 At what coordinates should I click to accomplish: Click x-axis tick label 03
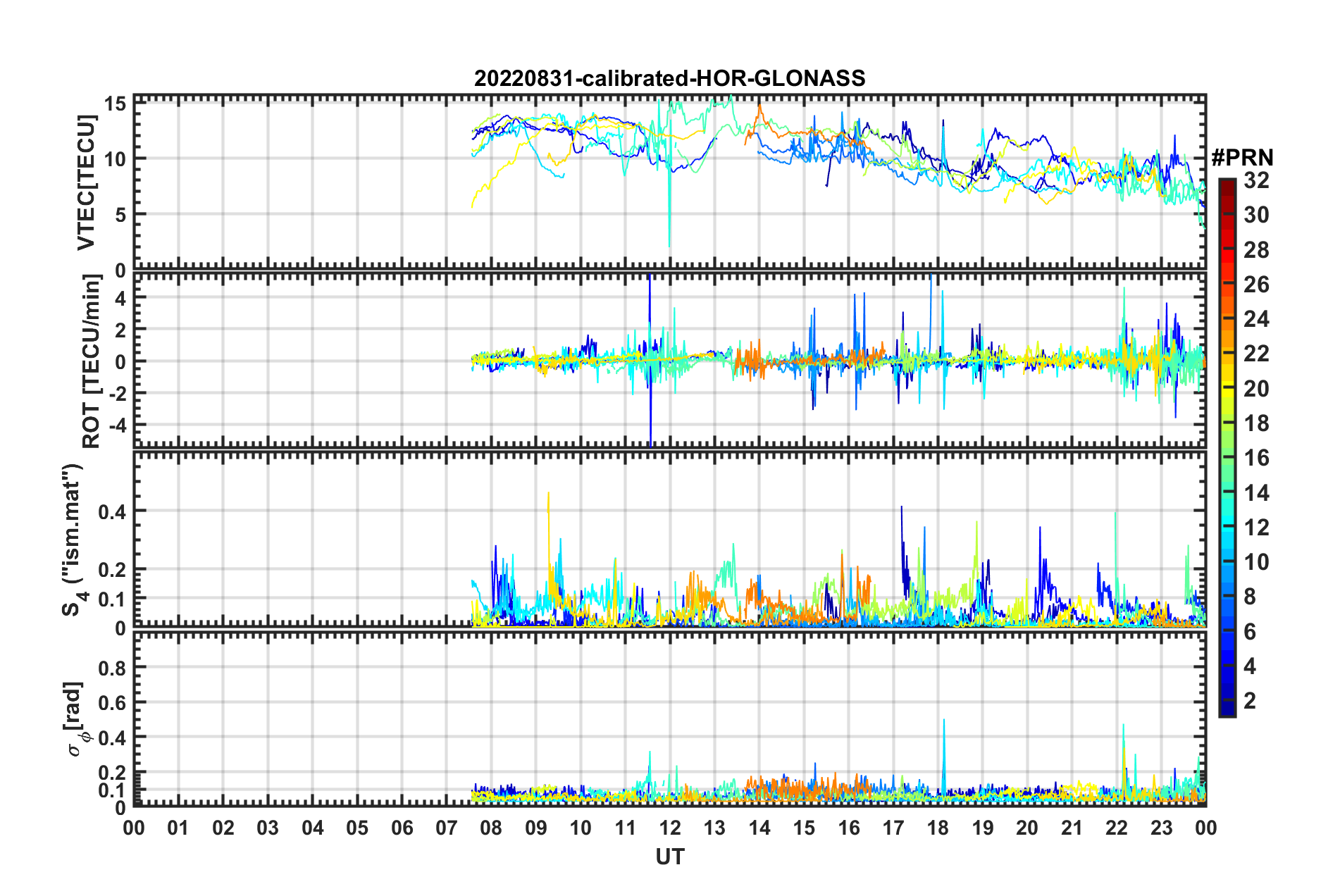pos(268,828)
